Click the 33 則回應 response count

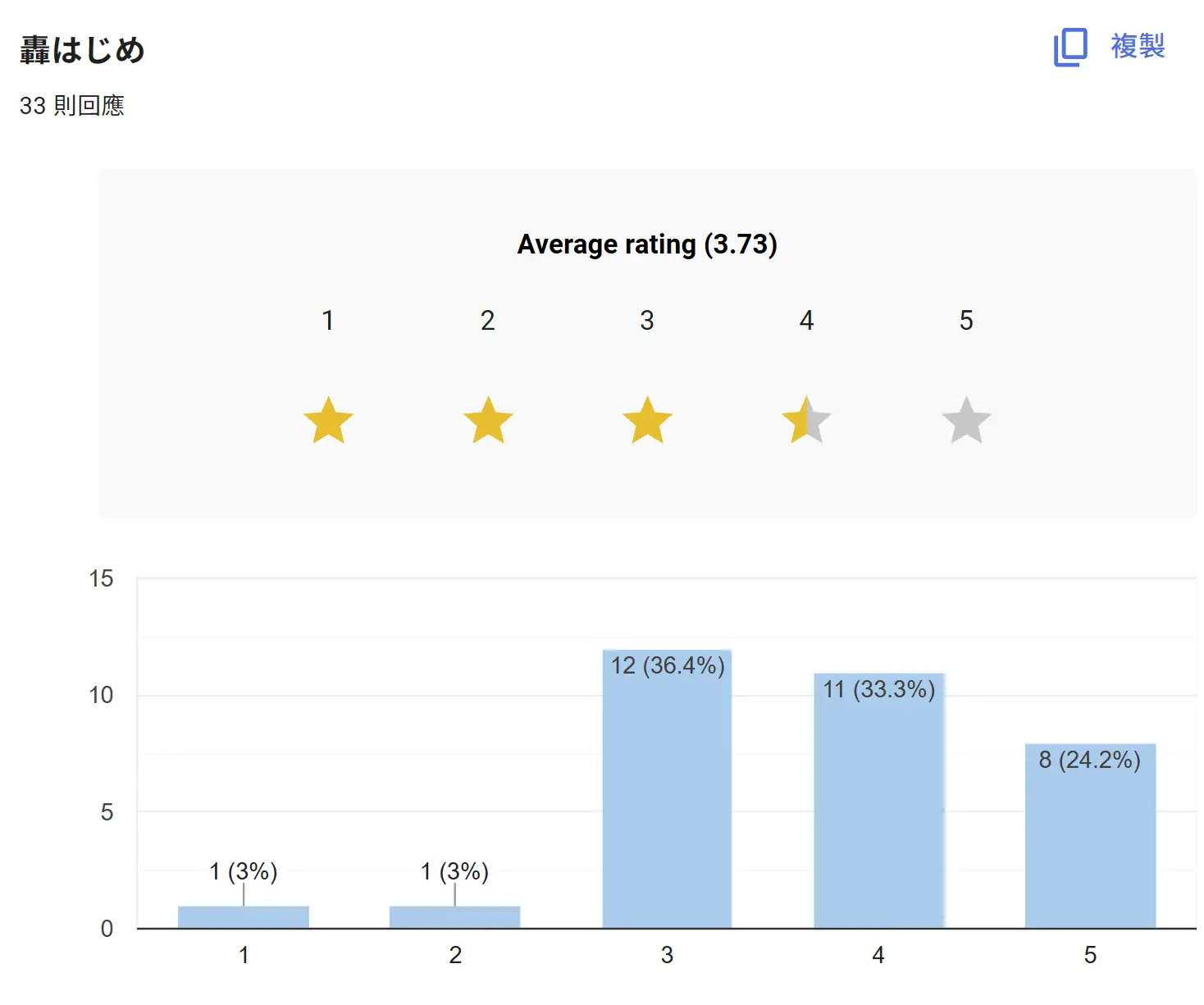(72, 106)
